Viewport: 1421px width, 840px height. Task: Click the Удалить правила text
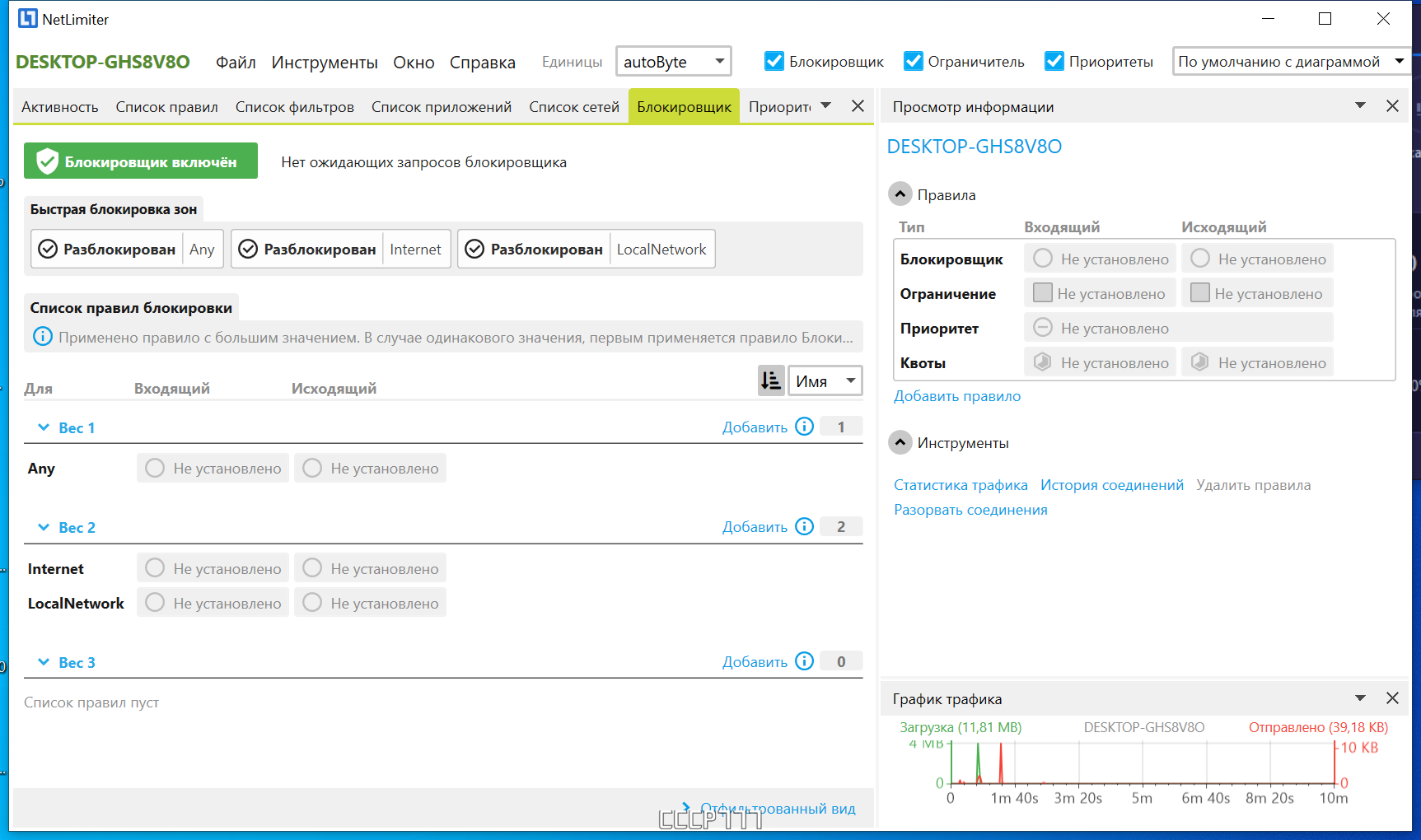pyautogui.click(x=1253, y=484)
